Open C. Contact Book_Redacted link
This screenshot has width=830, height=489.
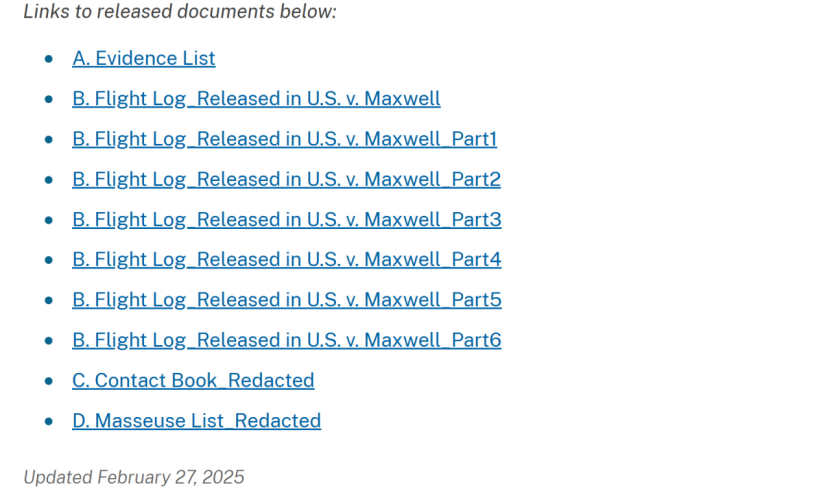pyautogui.click(x=193, y=380)
